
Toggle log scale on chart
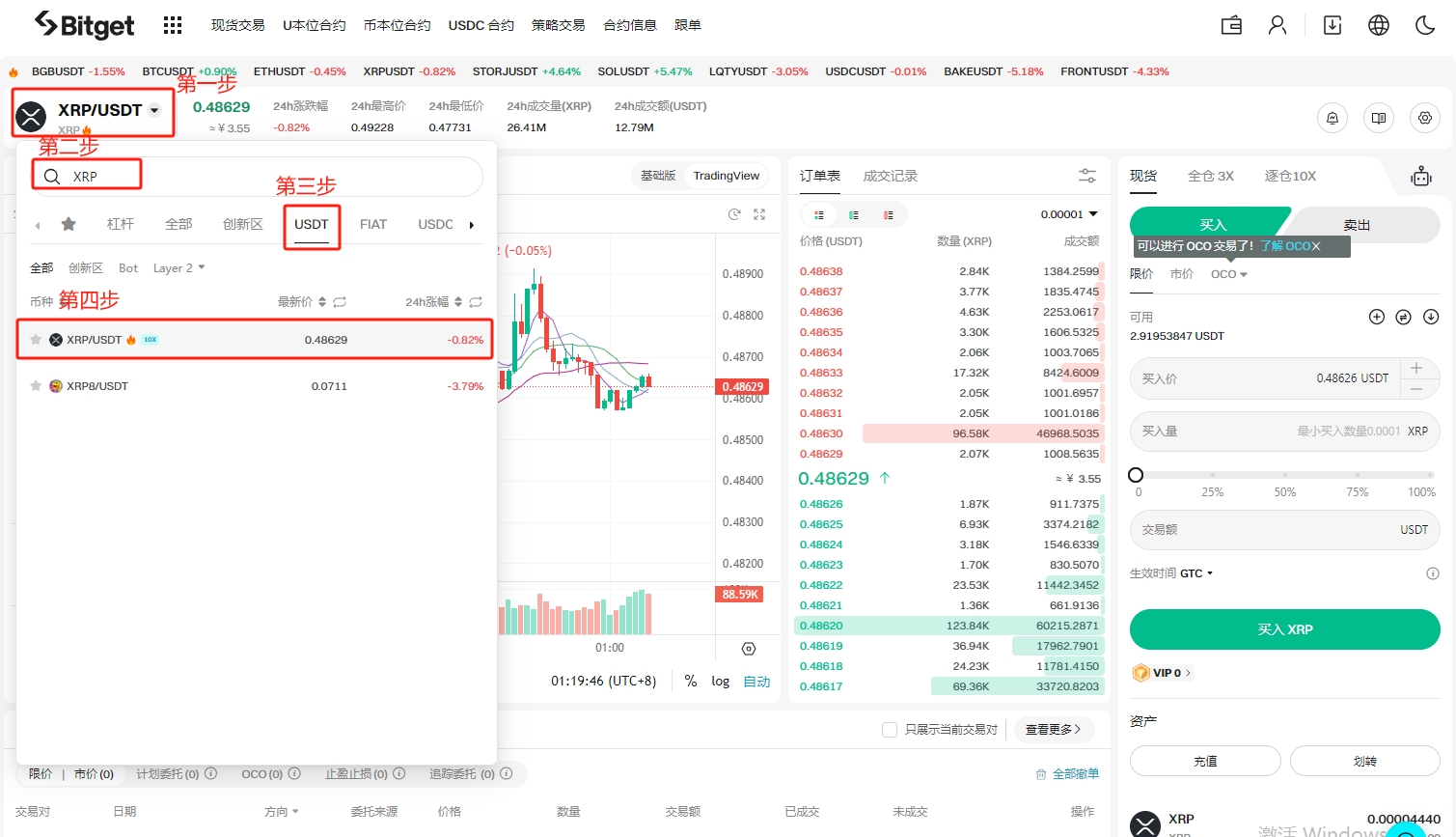pos(721,681)
